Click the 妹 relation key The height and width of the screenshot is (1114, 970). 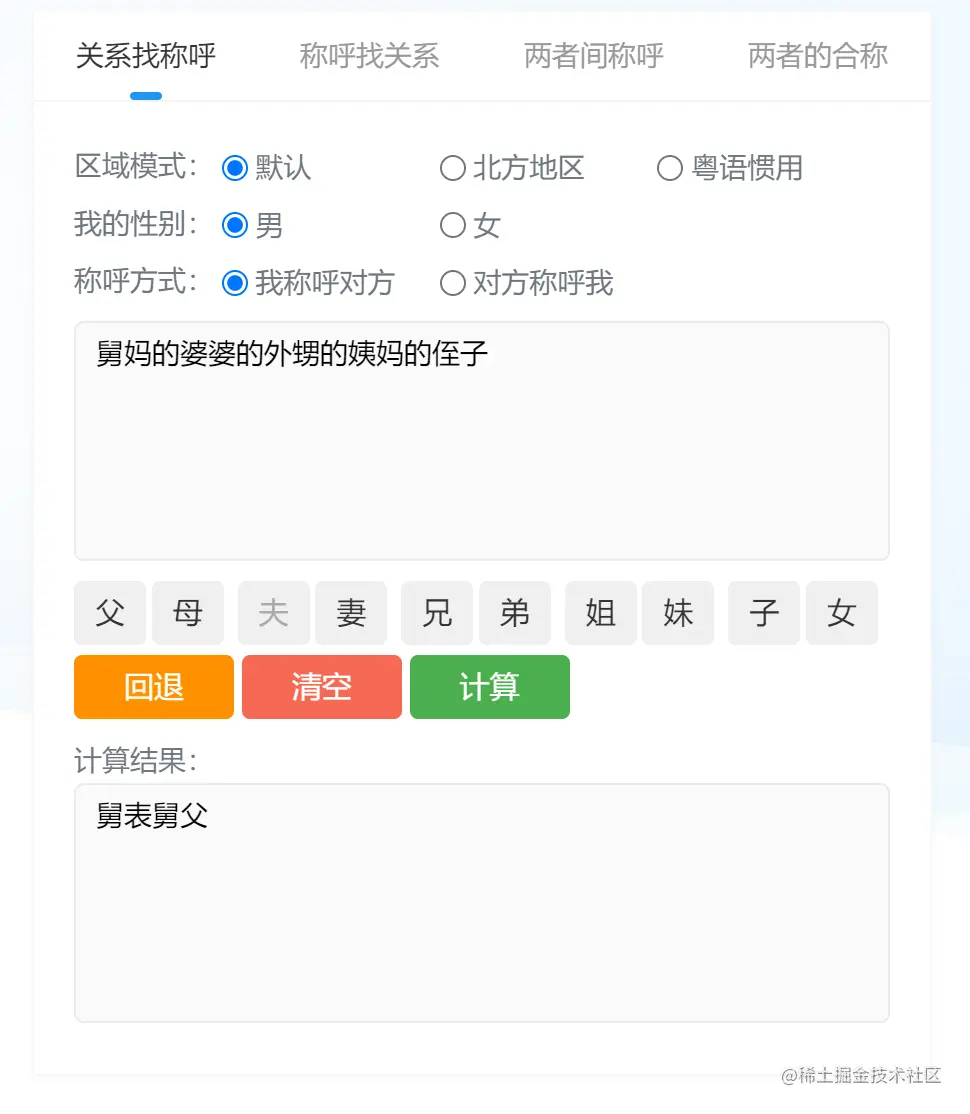point(678,612)
